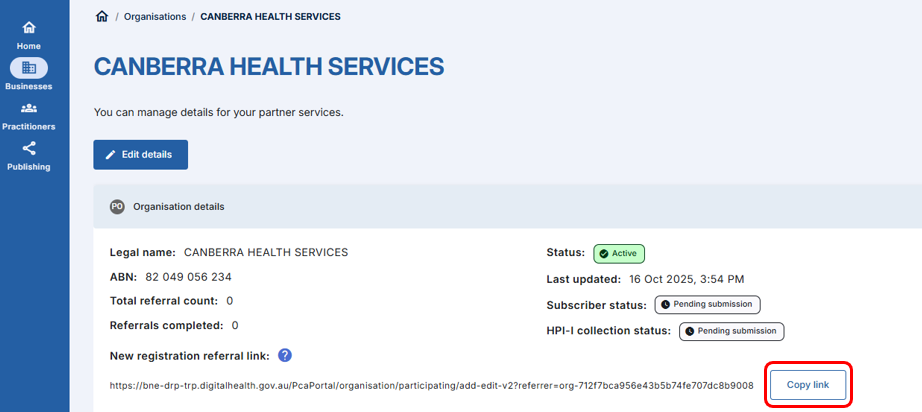Image resolution: width=922 pixels, height=412 pixels.
Task: Click the breadcrumb home icon
Action: 101,16
